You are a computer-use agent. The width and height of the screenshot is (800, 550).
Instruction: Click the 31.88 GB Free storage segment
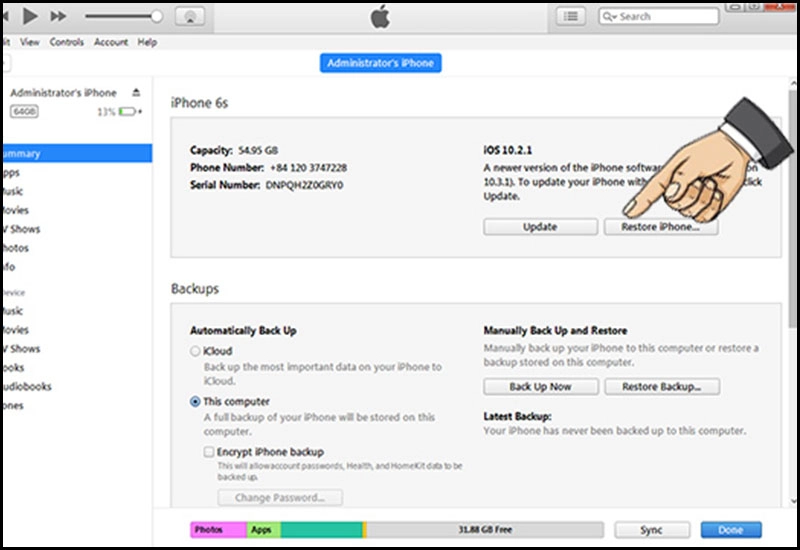click(485, 530)
